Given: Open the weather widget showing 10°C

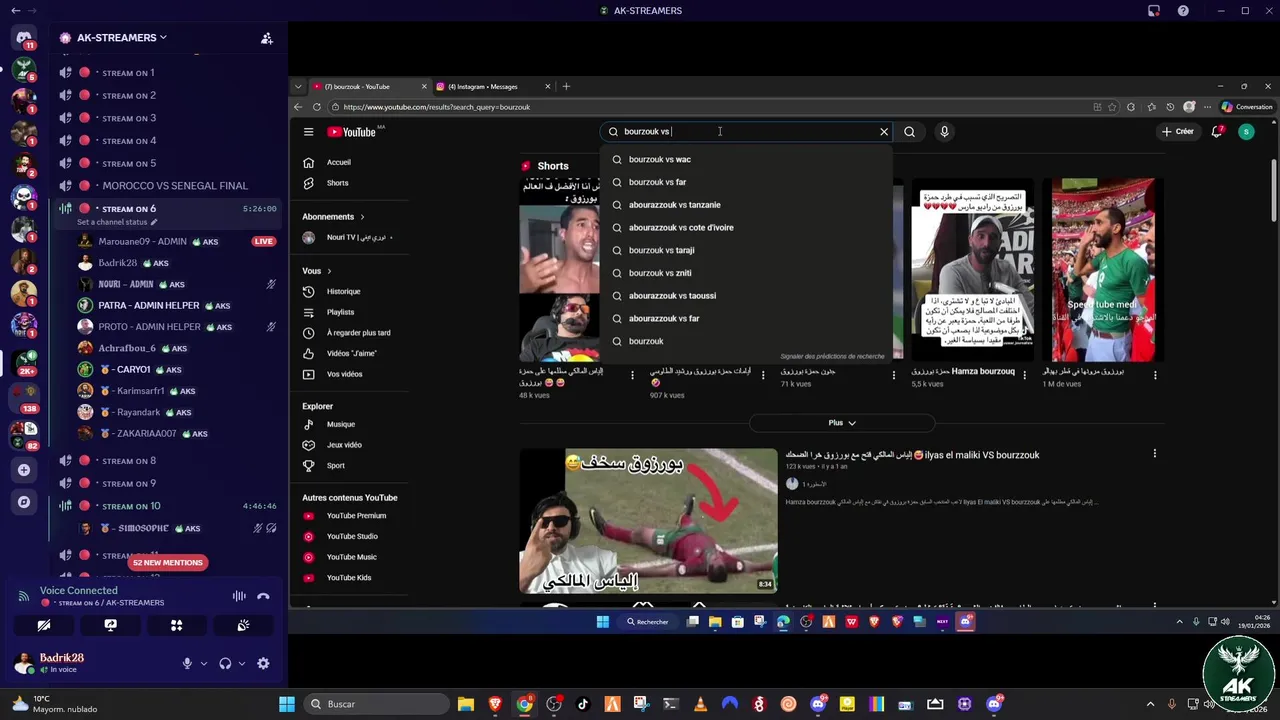Looking at the screenshot, I should 55,704.
